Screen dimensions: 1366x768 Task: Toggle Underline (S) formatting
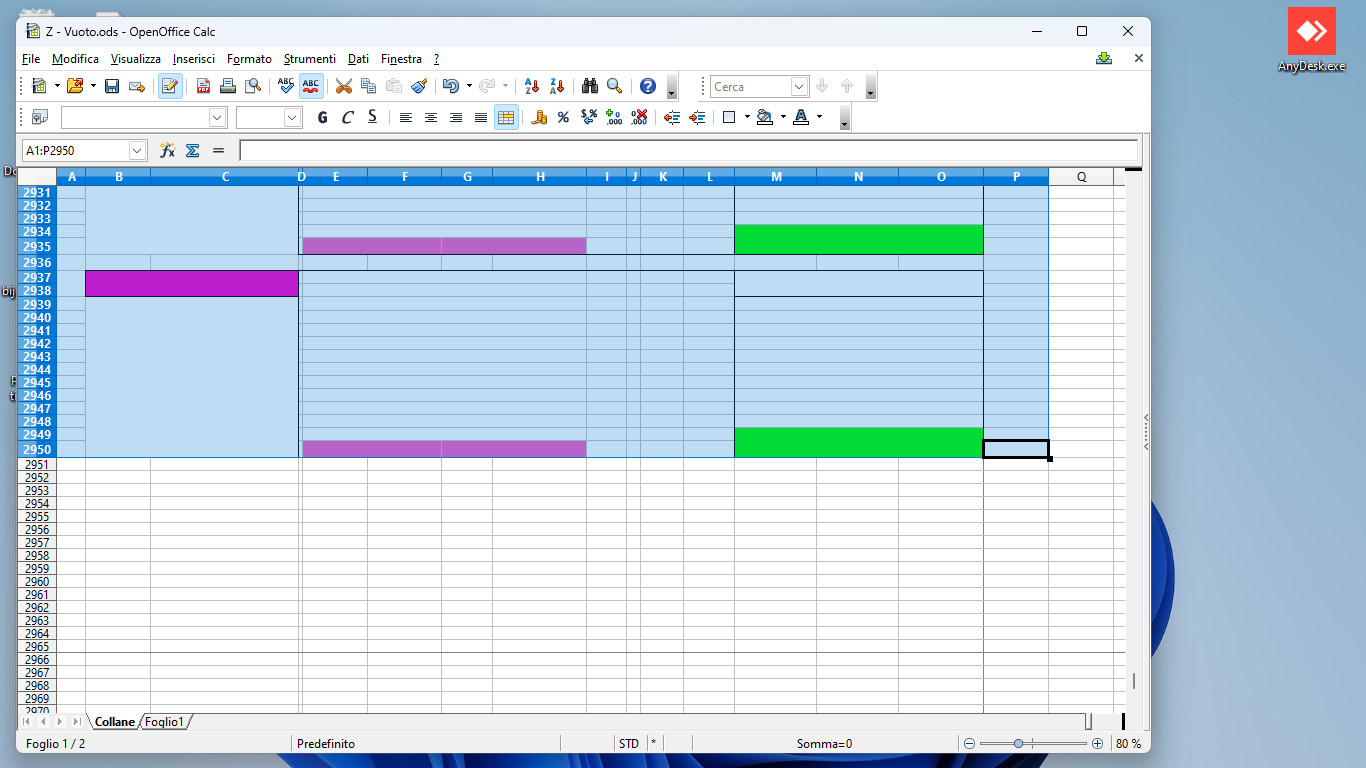pyautogui.click(x=372, y=117)
